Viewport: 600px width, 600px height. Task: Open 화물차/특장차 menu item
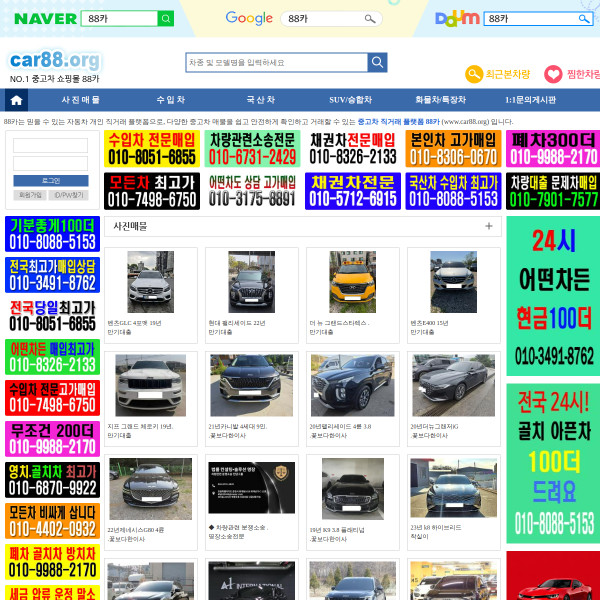(440, 100)
